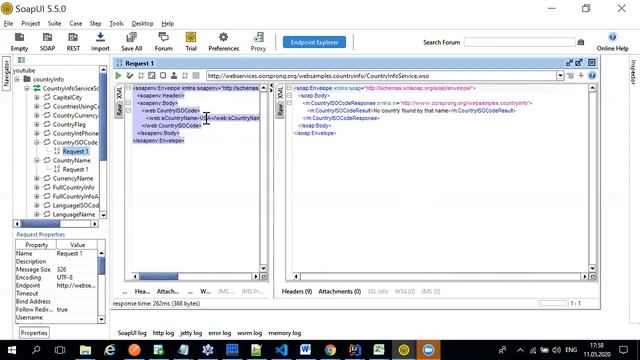Open the error log tab
The width and height of the screenshot is (640, 360).
click(220, 333)
